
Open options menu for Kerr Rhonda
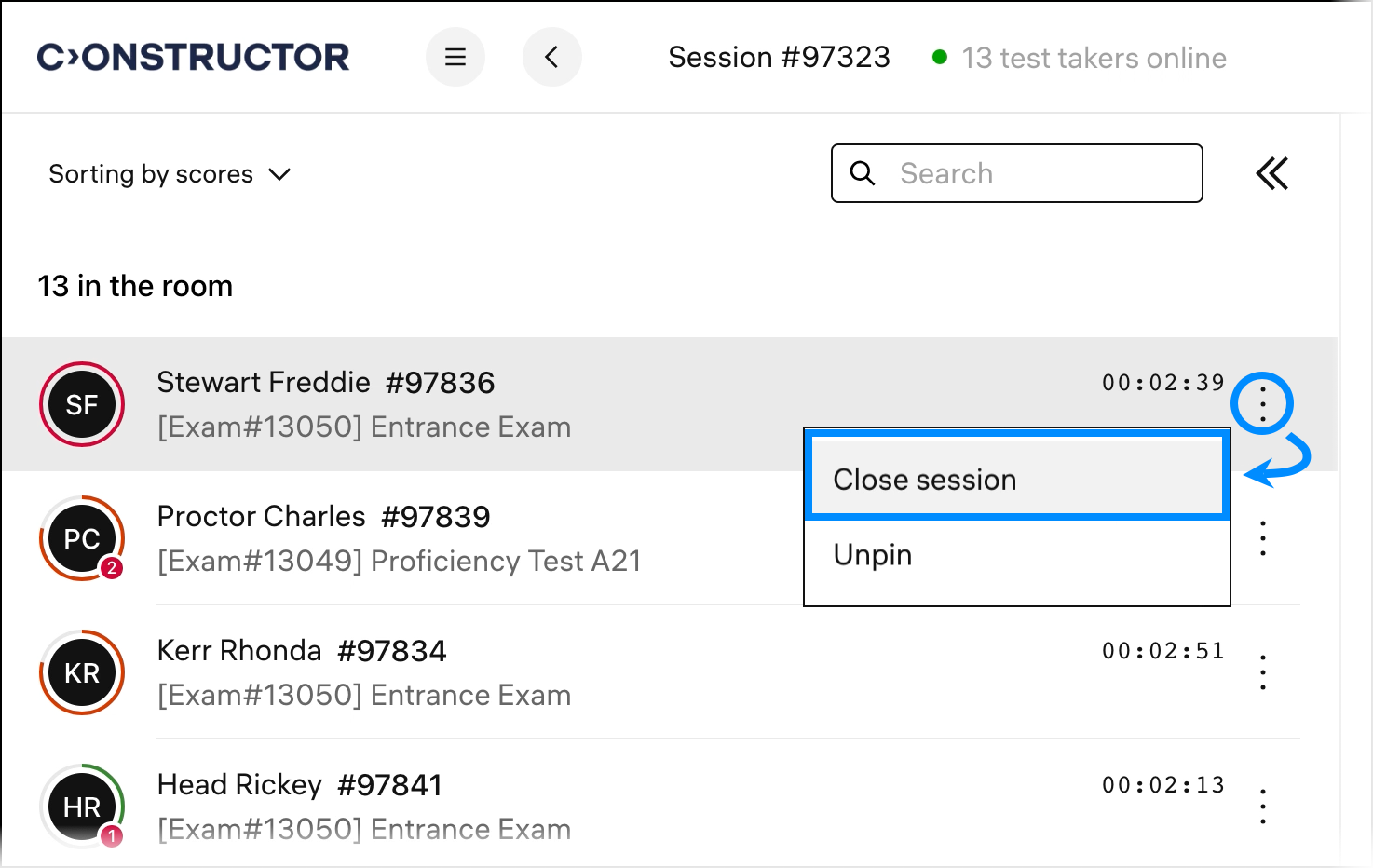(x=1262, y=672)
